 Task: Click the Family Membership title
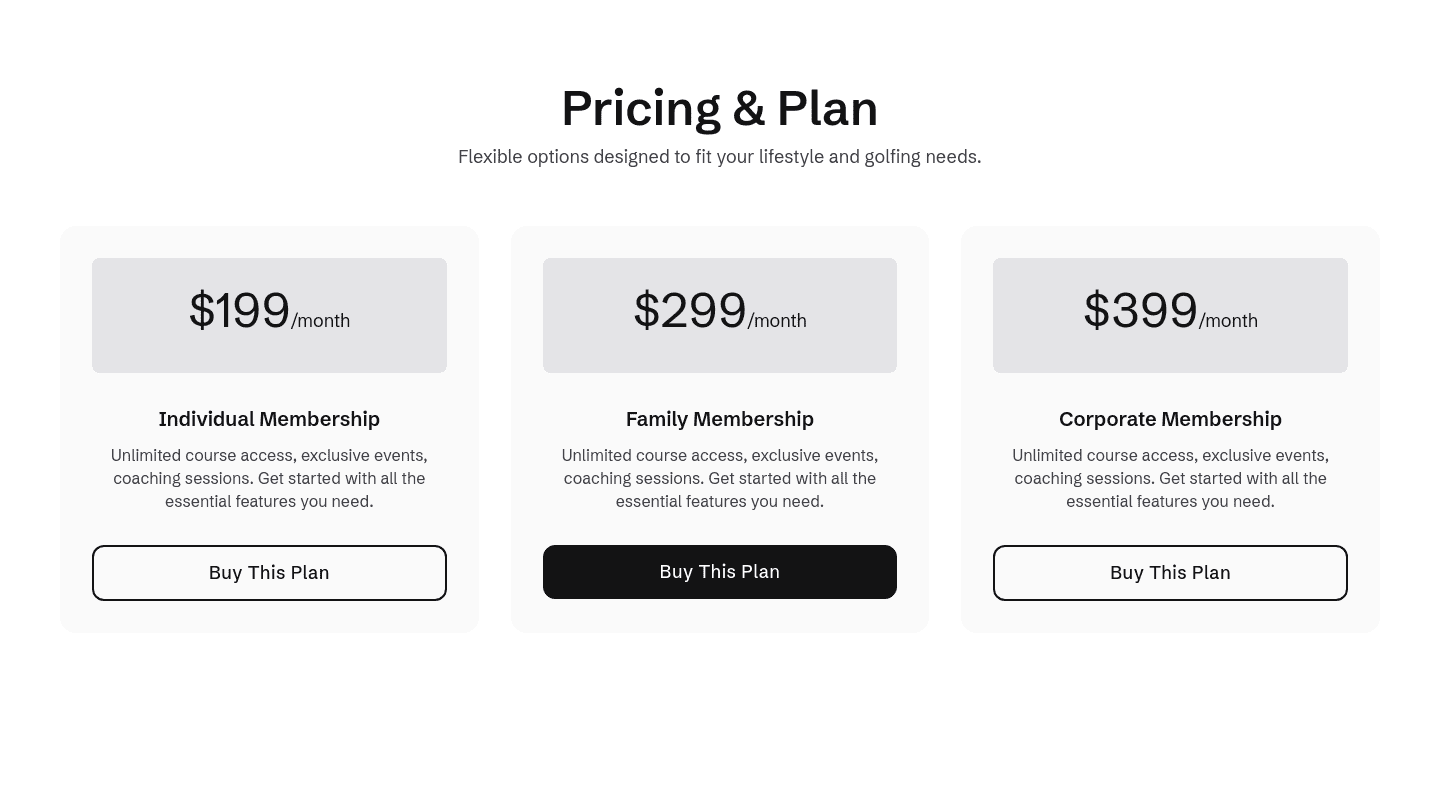pos(719,419)
